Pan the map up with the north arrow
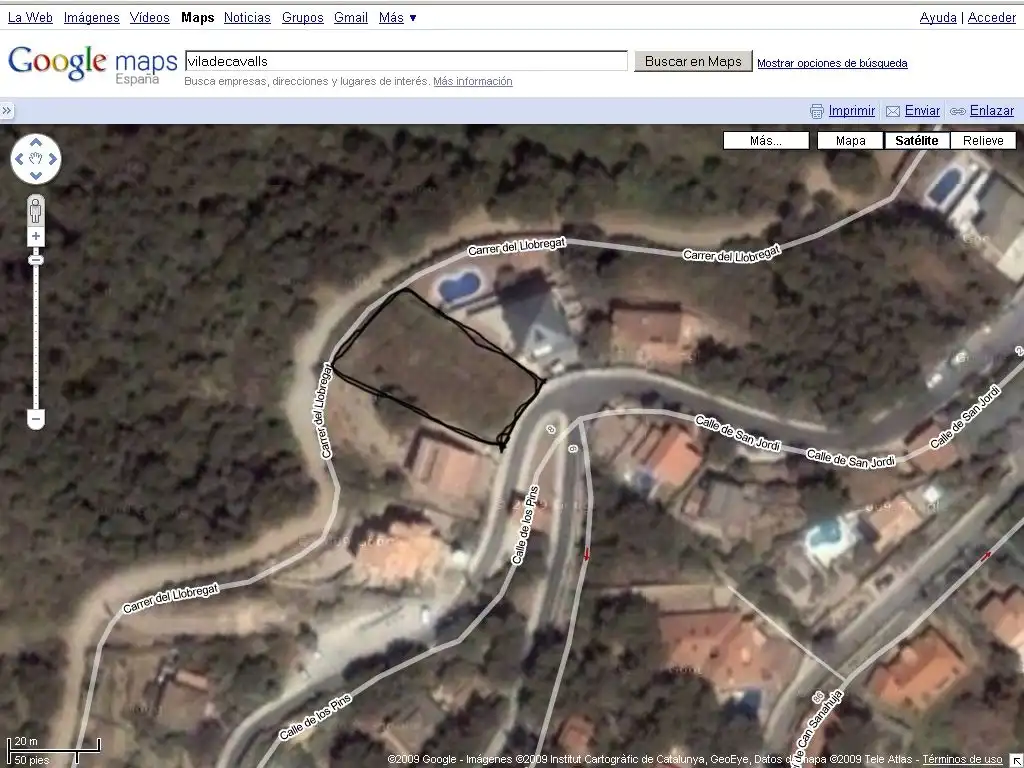 (x=36, y=142)
